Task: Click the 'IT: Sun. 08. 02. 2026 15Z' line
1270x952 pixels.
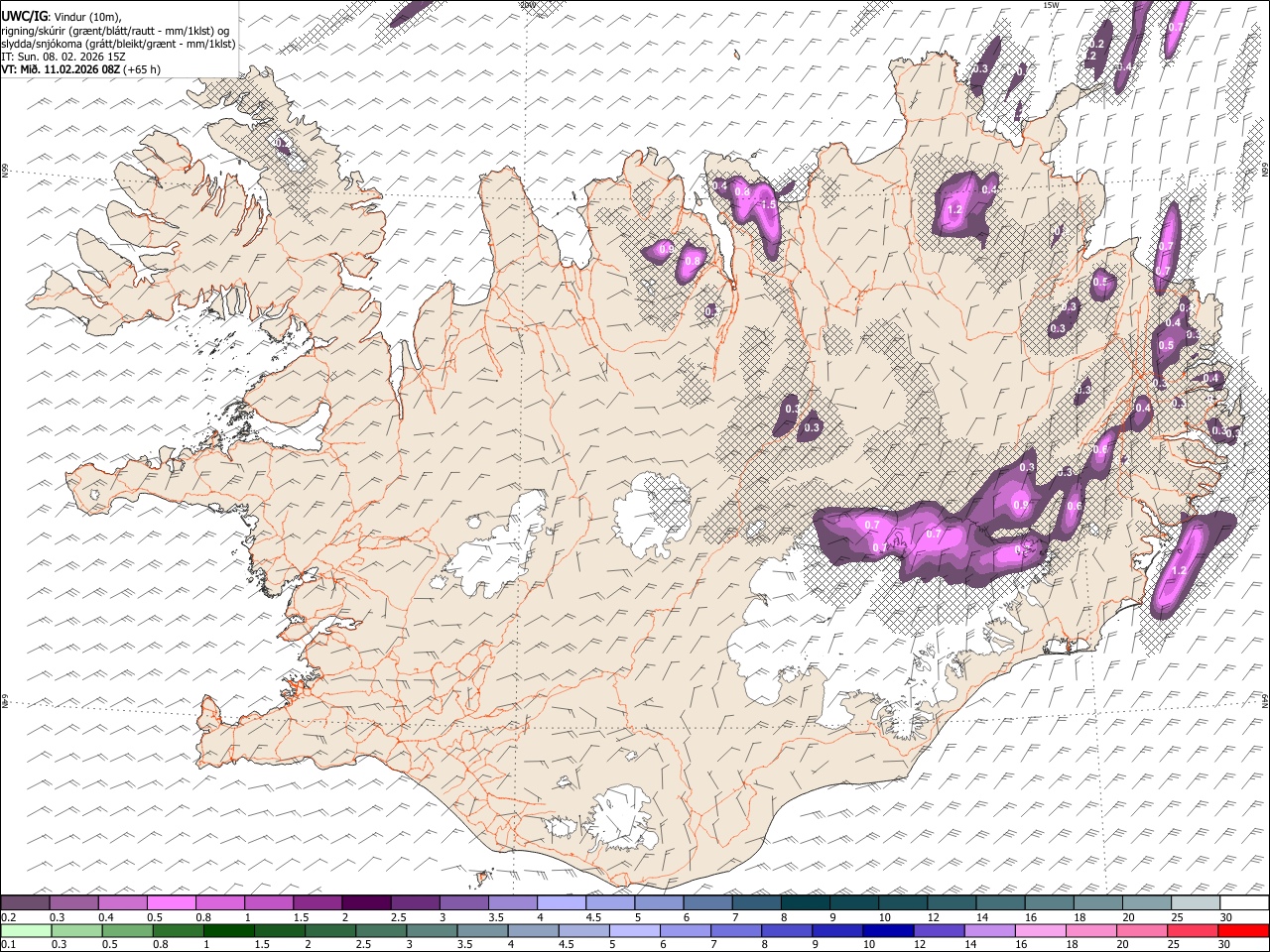Action: pos(63,57)
